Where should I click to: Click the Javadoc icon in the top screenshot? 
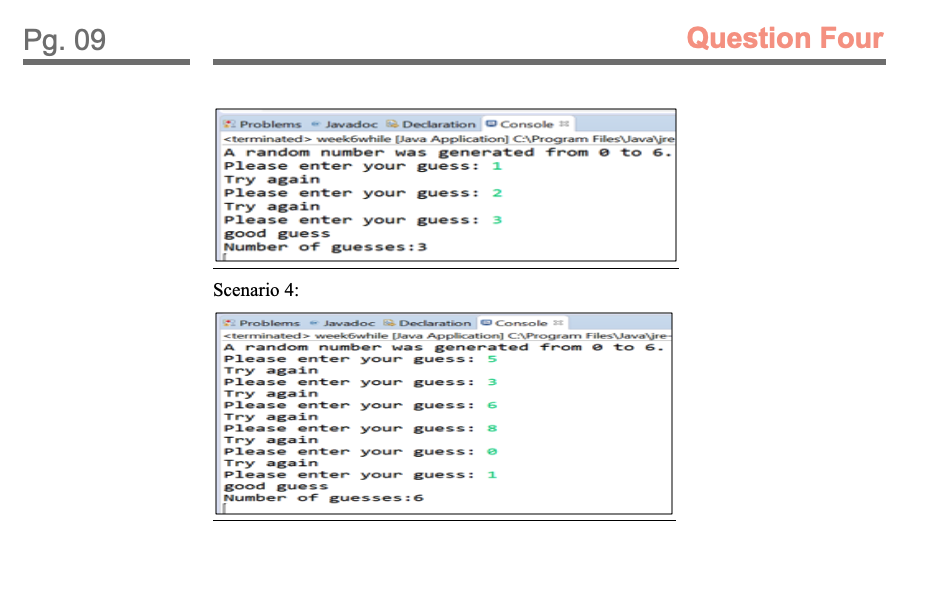316,123
